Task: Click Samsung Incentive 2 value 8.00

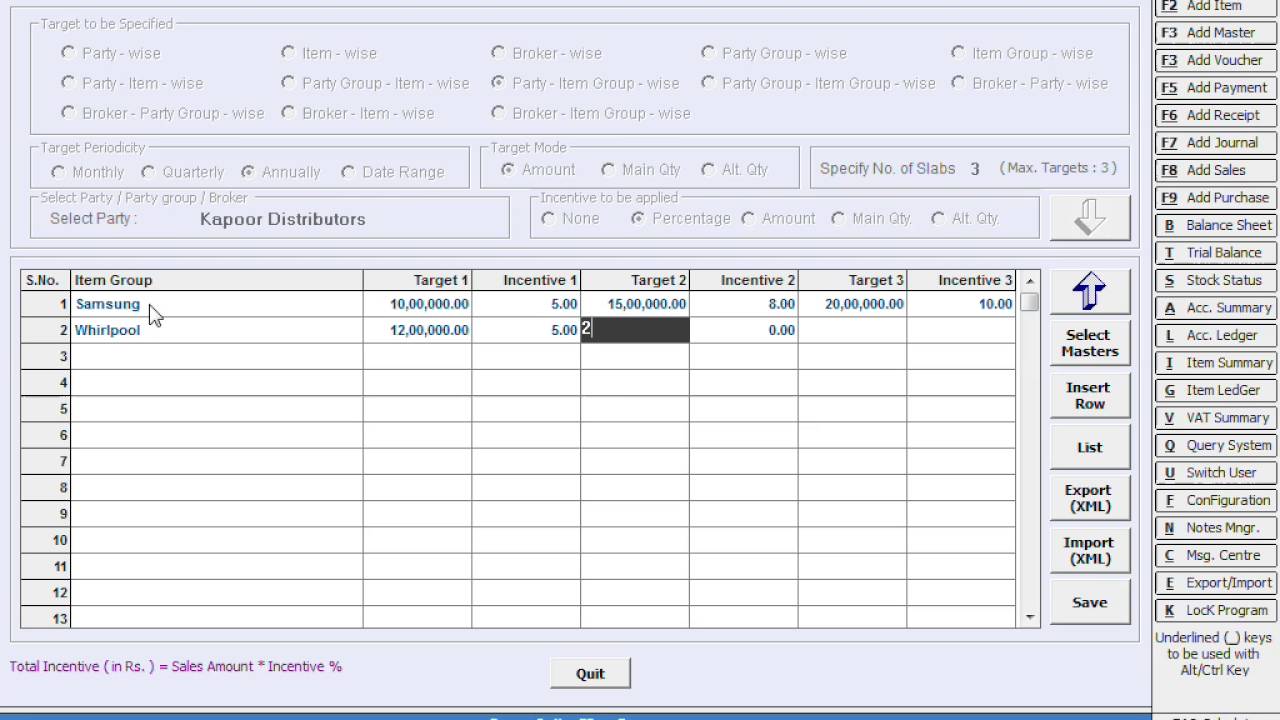Action: click(x=744, y=304)
